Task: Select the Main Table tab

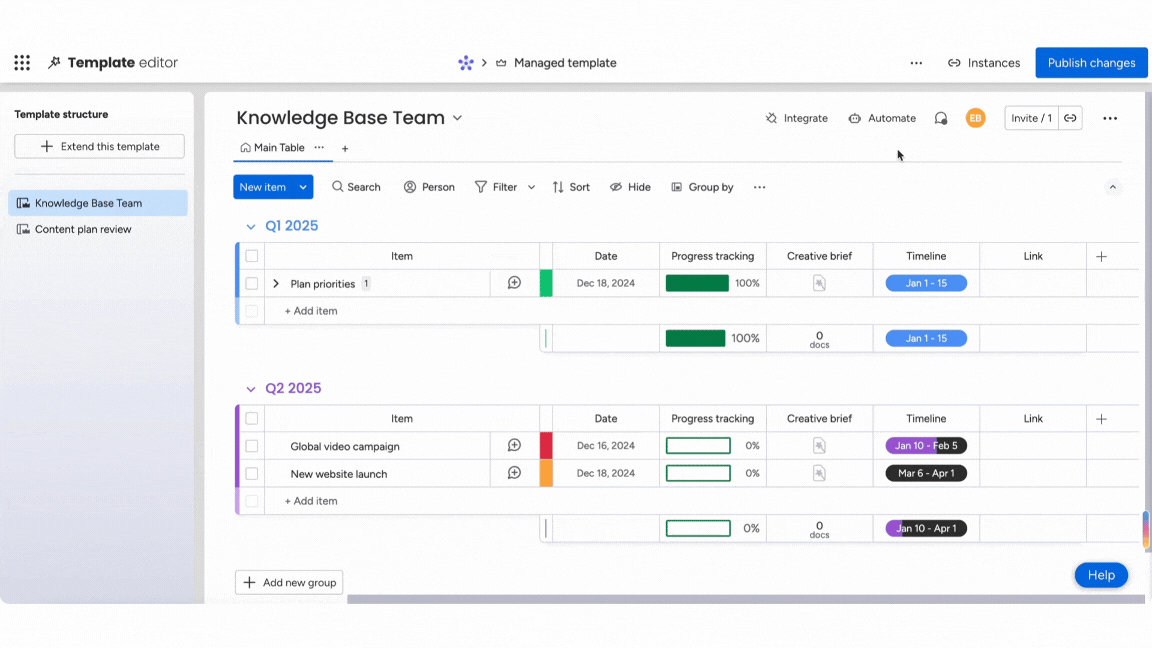Action: click(x=273, y=148)
